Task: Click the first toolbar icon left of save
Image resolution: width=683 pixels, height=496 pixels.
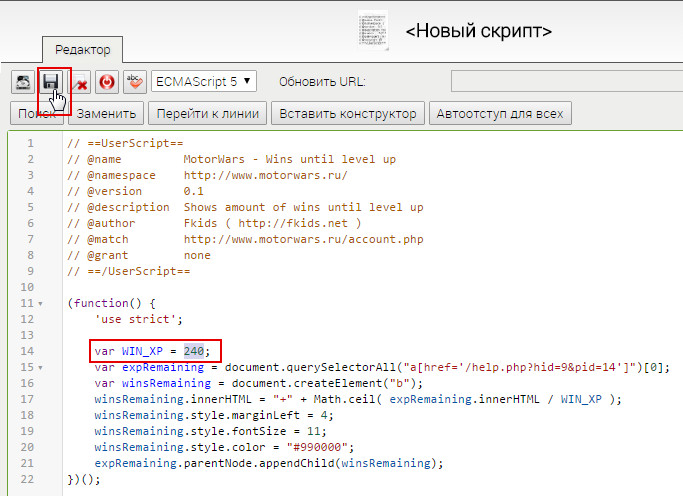Action: point(23,82)
